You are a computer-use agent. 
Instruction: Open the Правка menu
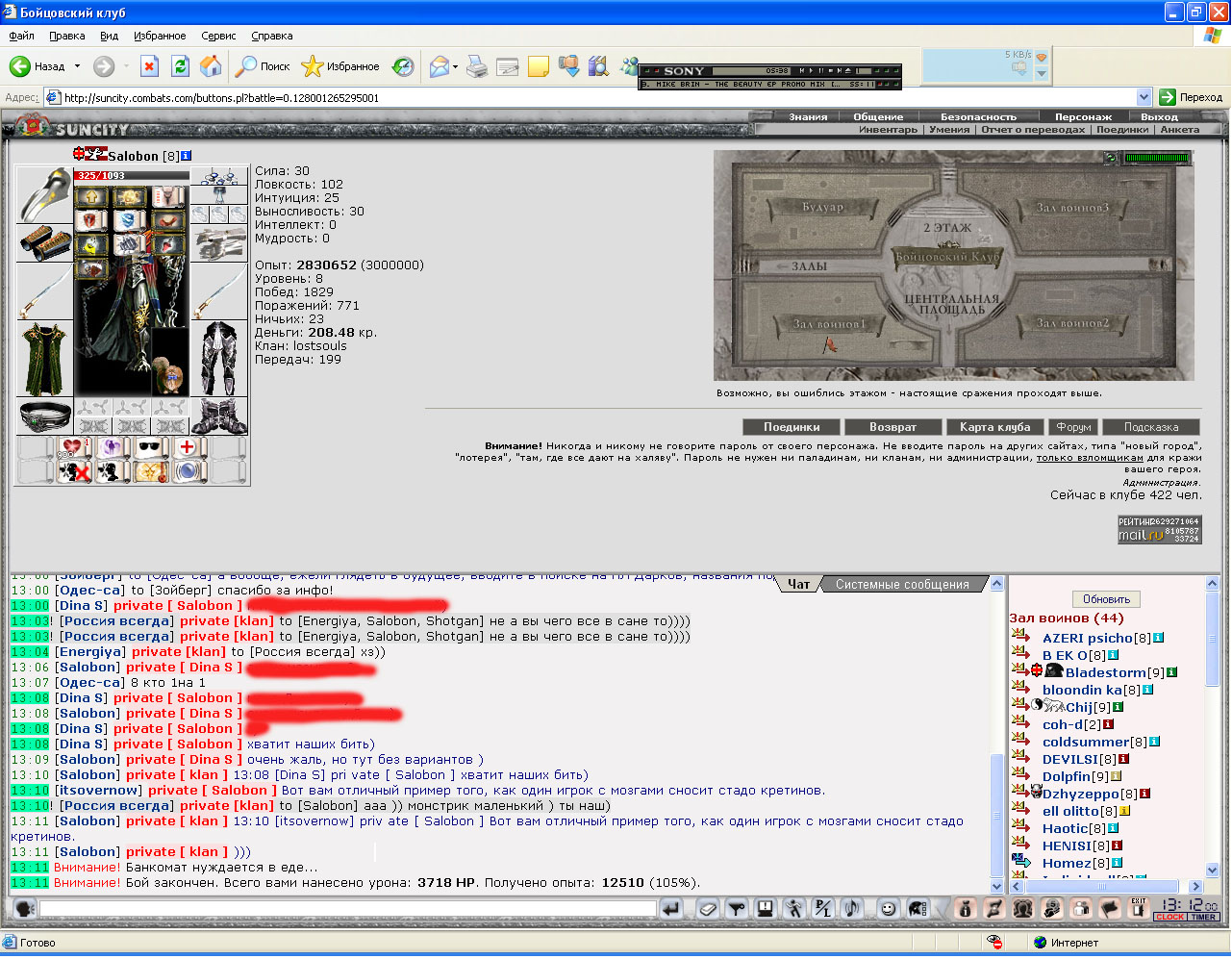[x=67, y=36]
